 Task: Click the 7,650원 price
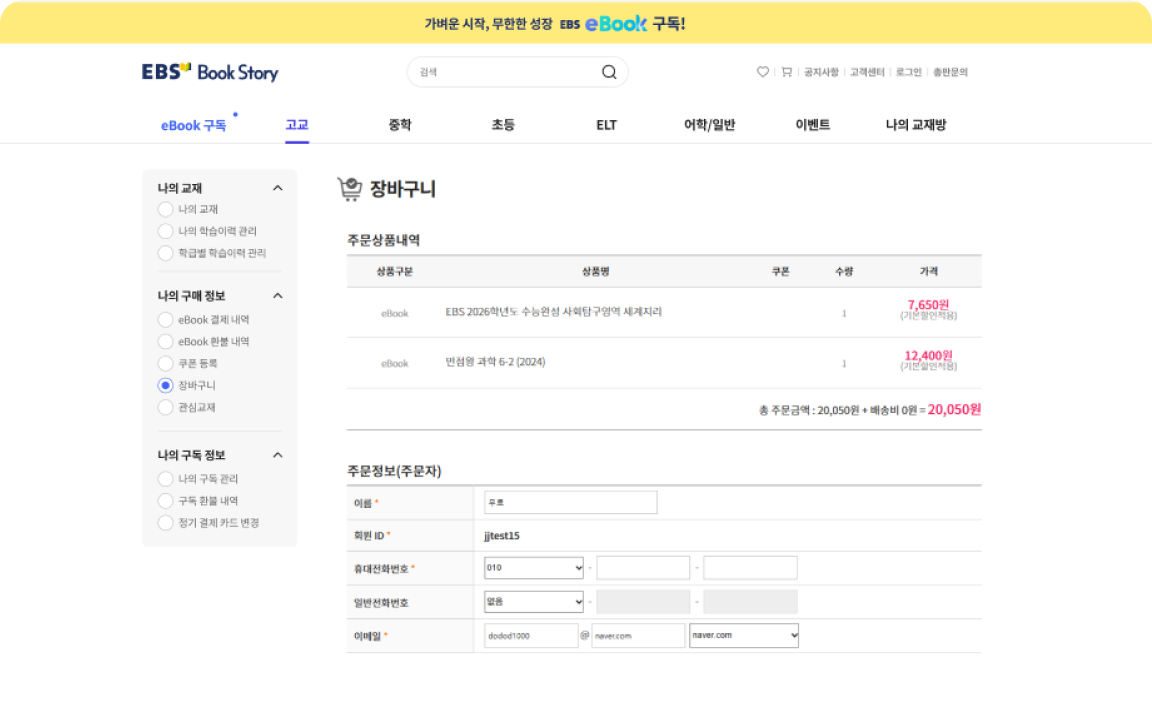coord(928,304)
